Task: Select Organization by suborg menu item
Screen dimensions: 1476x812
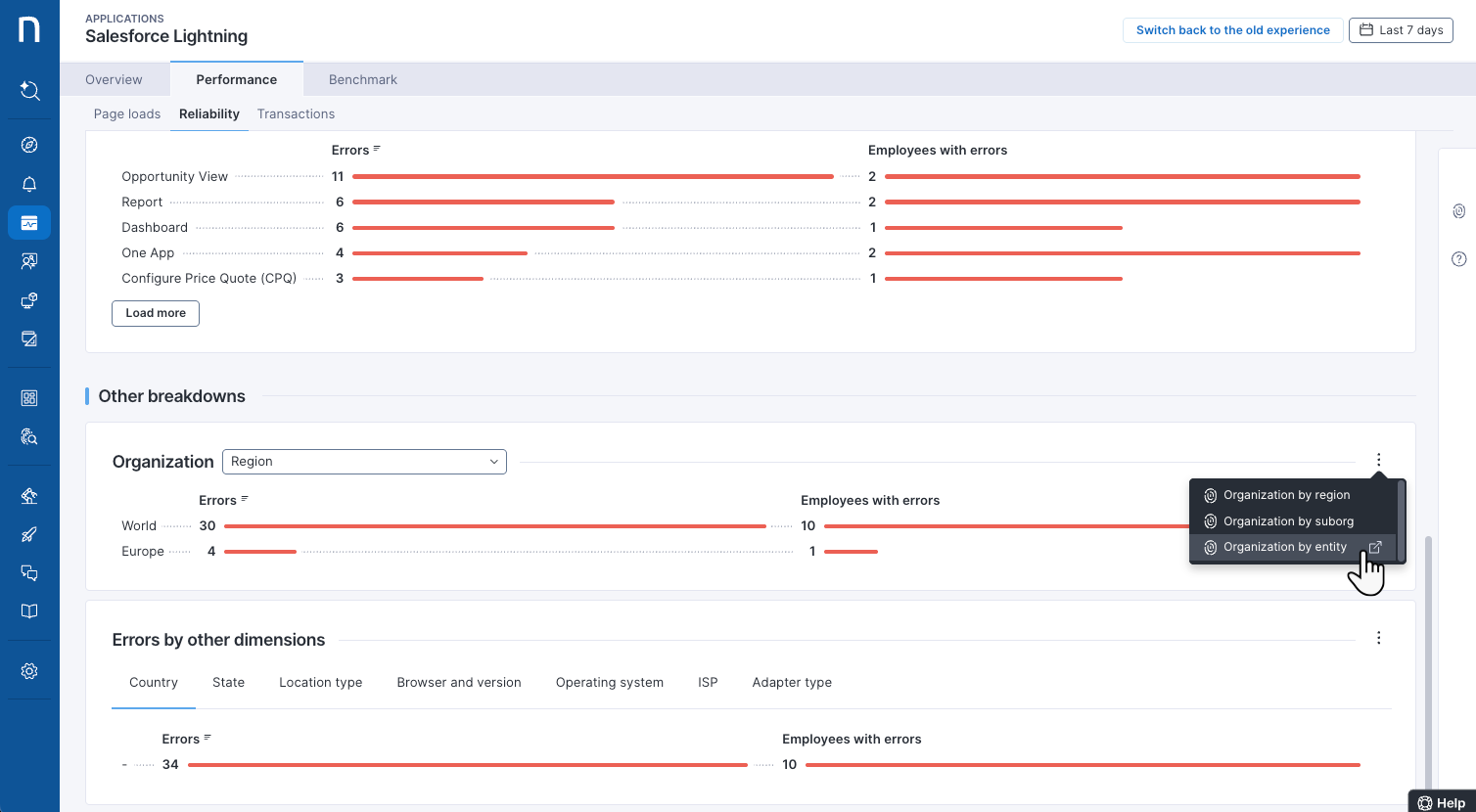Action: pyautogui.click(x=1288, y=521)
